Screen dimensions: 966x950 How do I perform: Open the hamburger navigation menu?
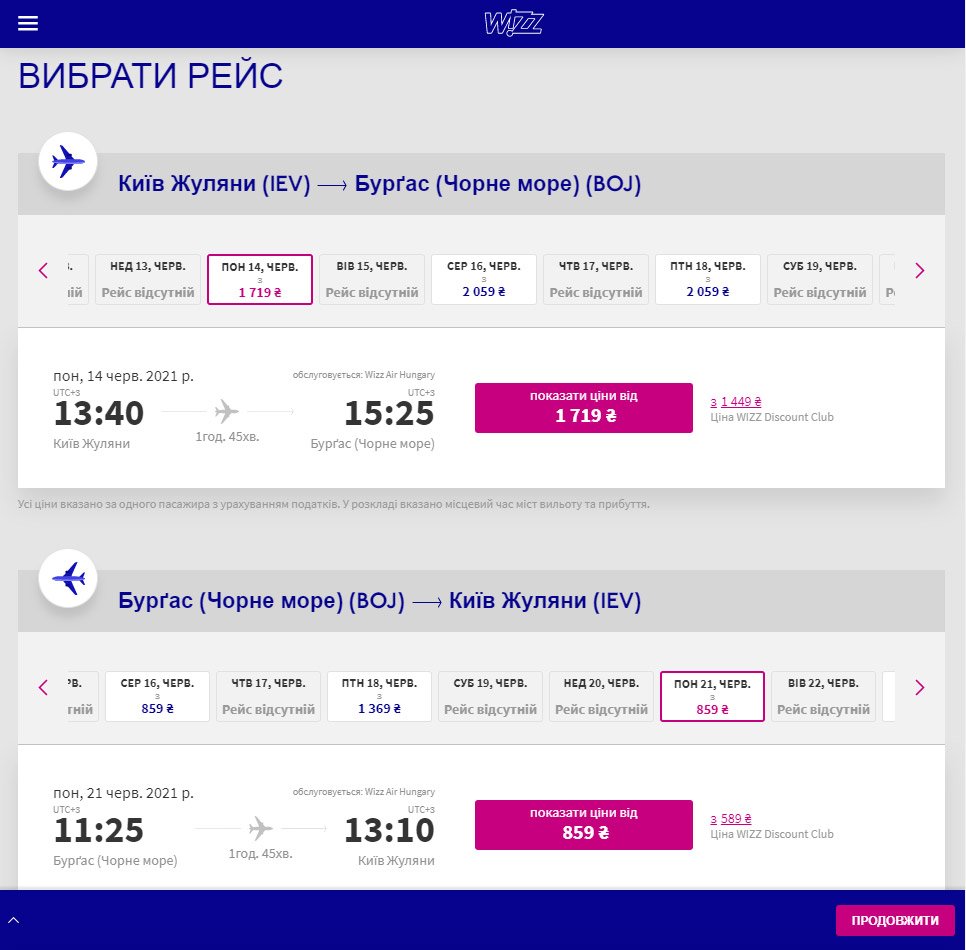(x=27, y=23)
